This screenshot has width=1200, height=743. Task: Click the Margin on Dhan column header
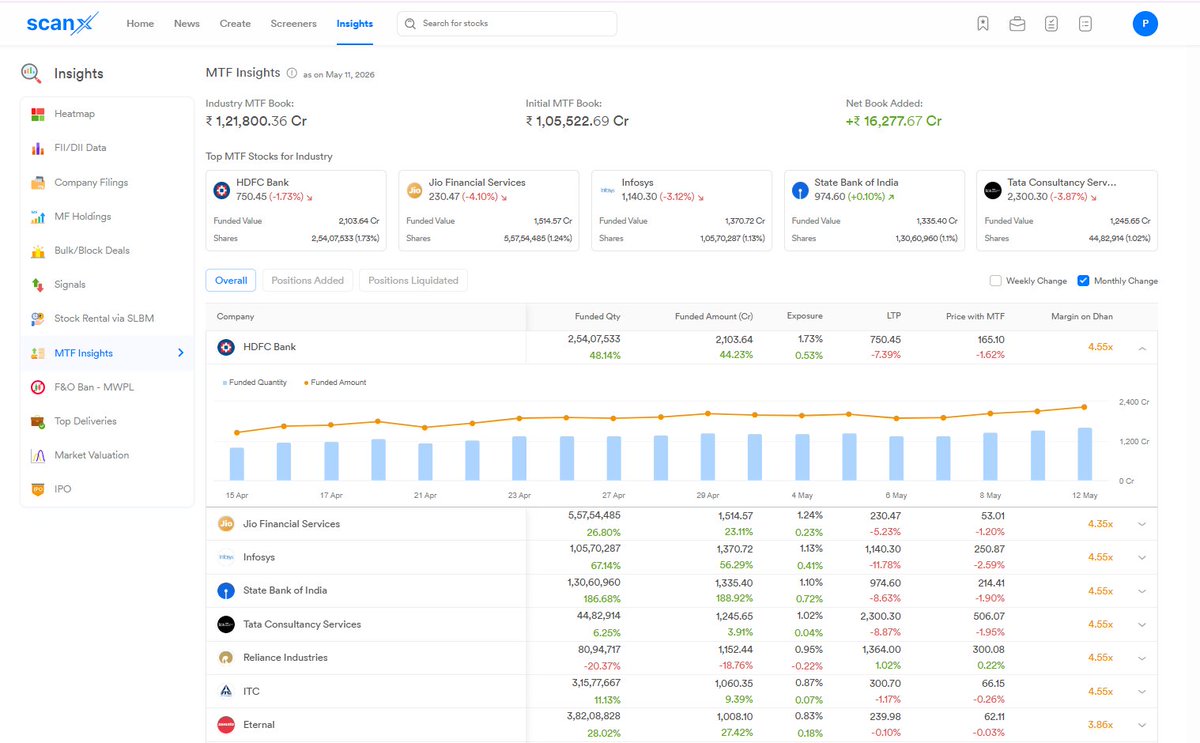click(1081, 317)
